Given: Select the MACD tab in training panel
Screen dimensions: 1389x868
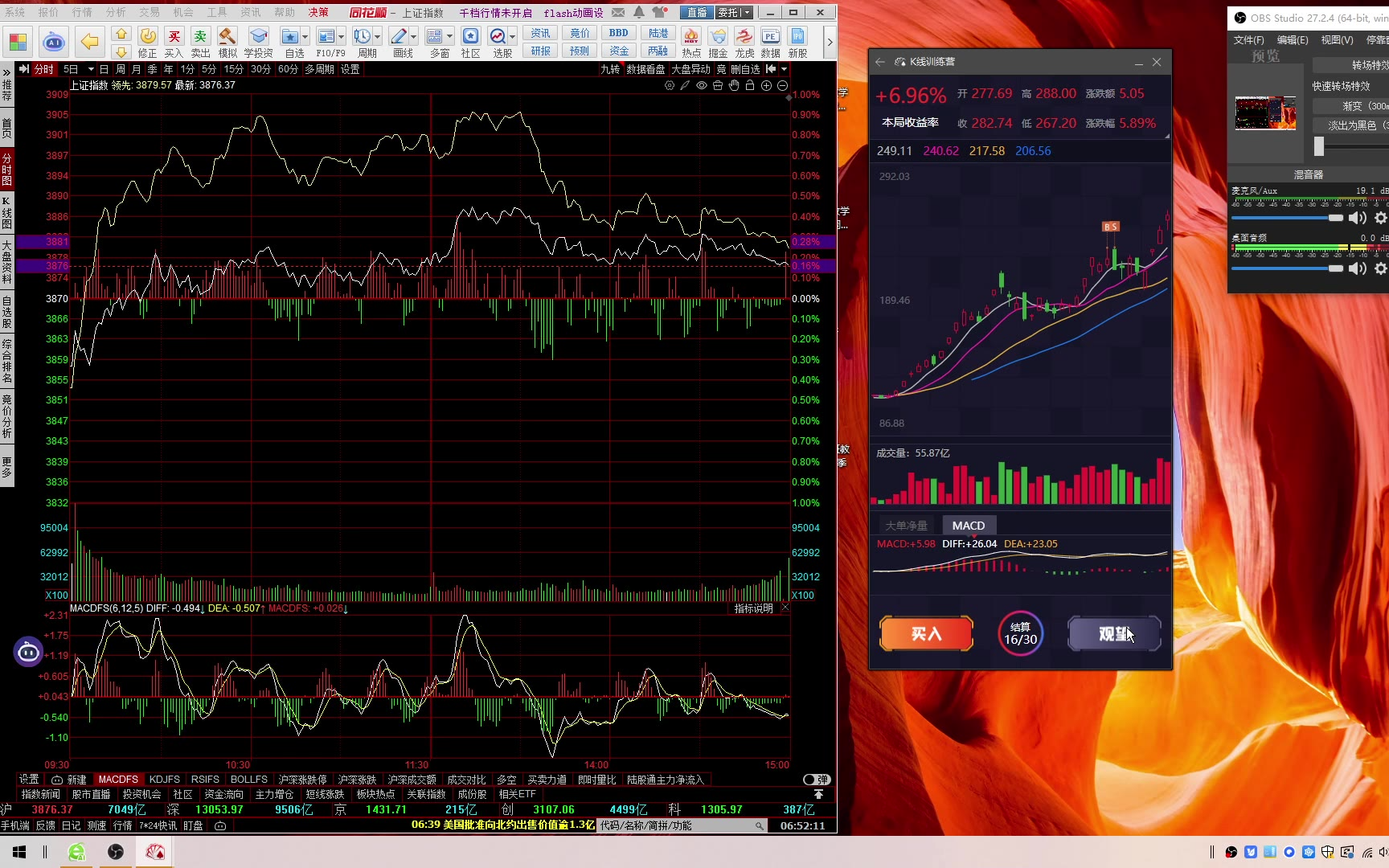Looking at the screenshot, I should 968,526.
